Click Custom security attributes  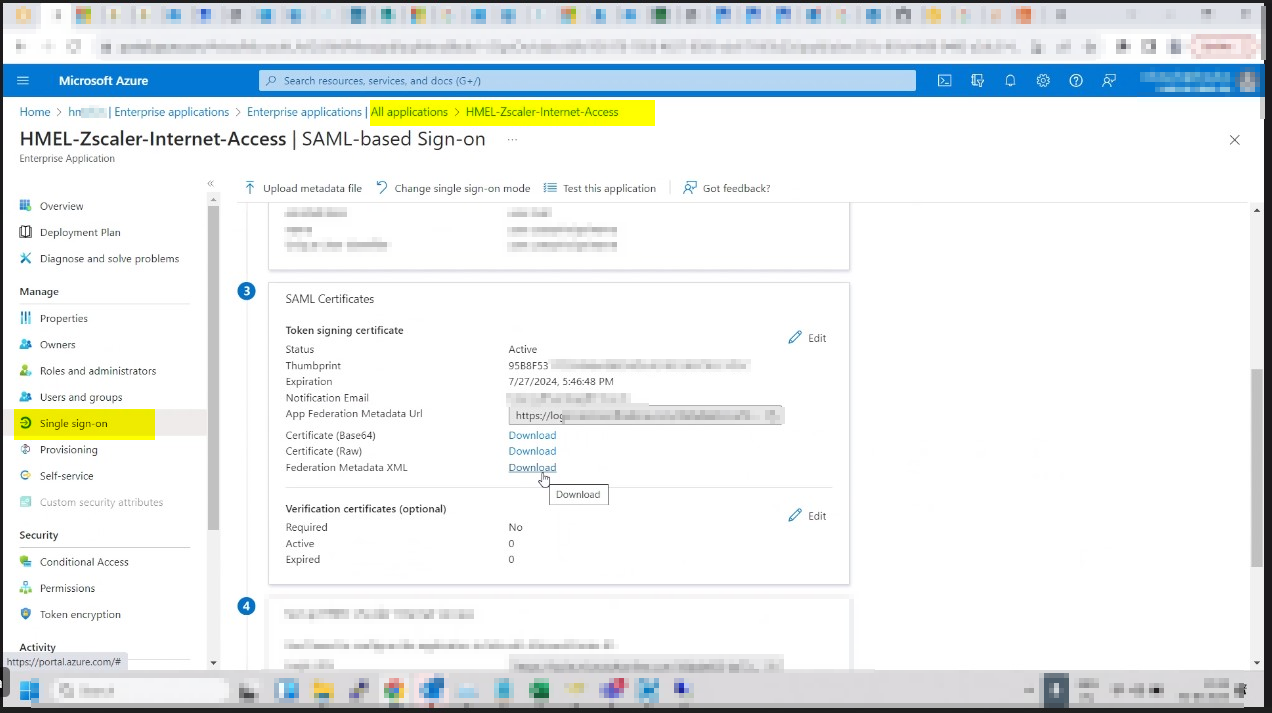(101, 502)
